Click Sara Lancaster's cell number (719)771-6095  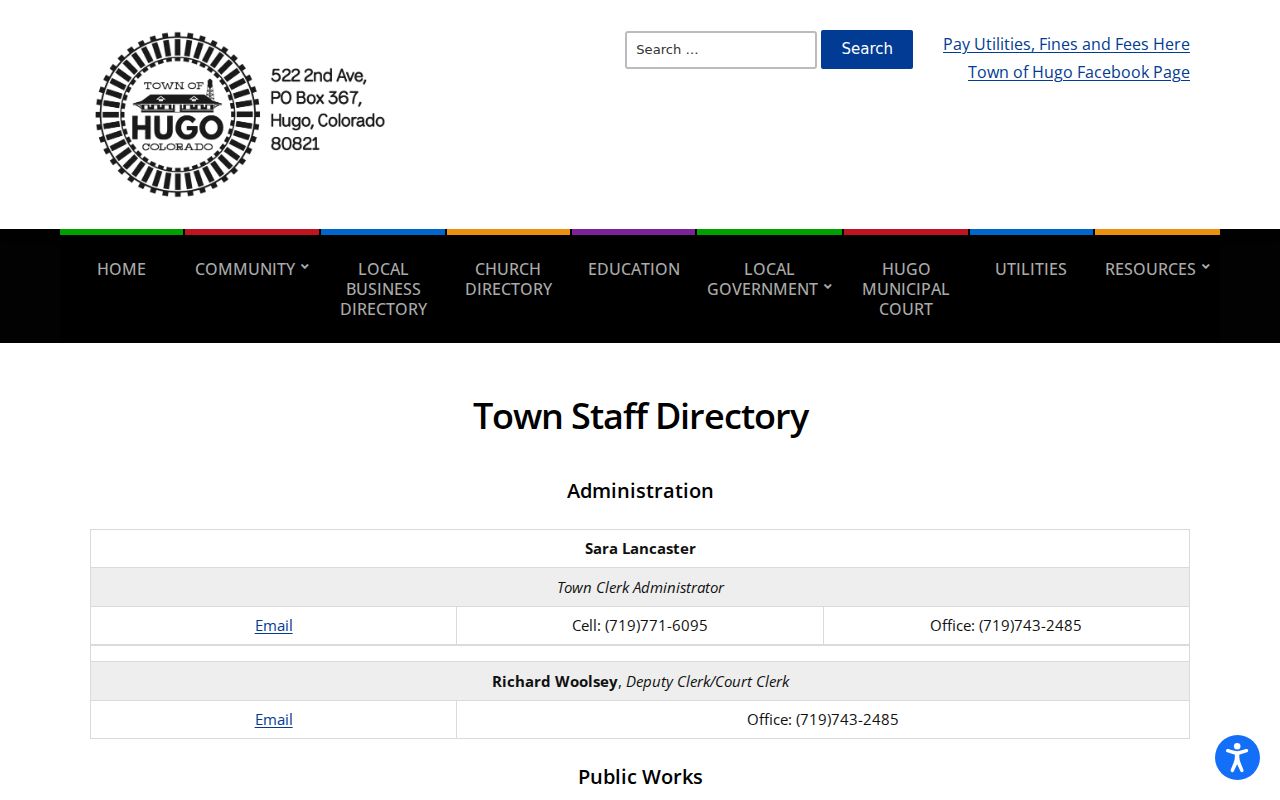coord(656,625)
